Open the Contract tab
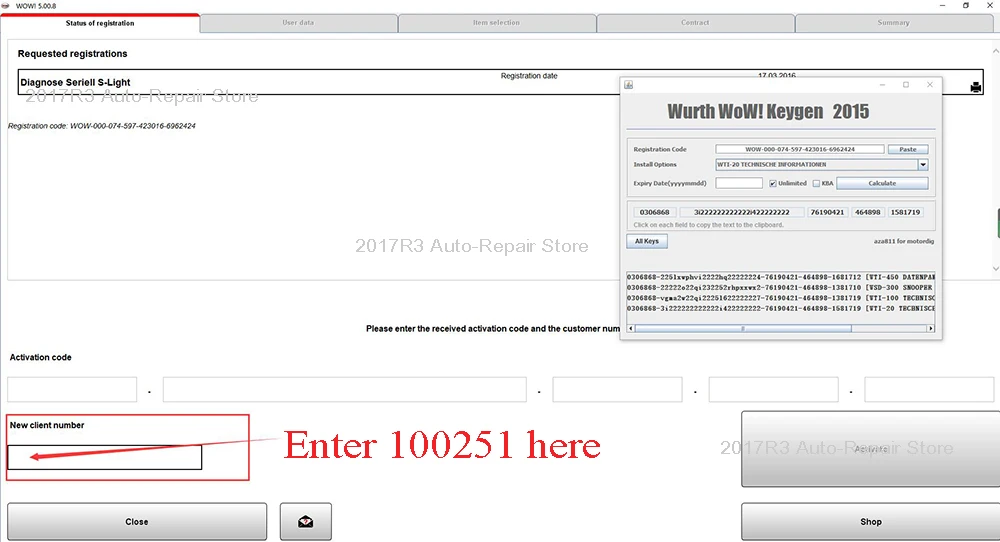The width and height of the screenshot is (1000, 542). 695,23
